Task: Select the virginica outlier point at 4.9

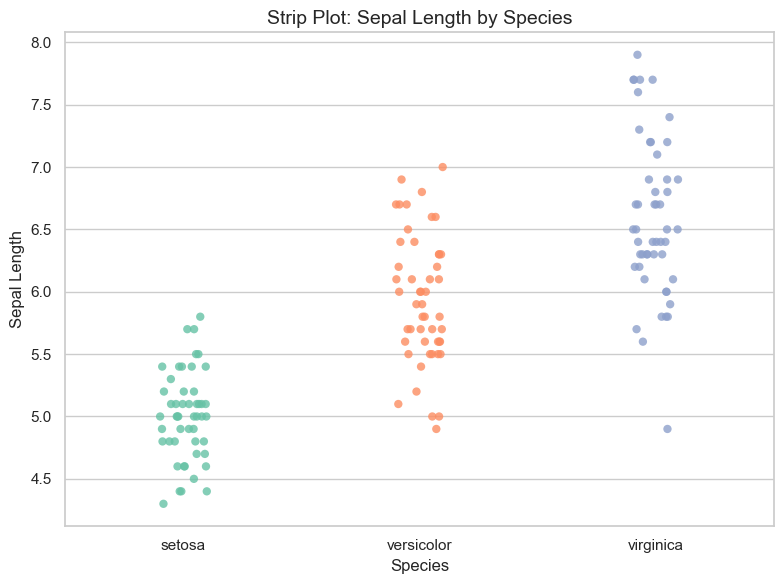Action: pyautogui.click(x=667, y=429)
